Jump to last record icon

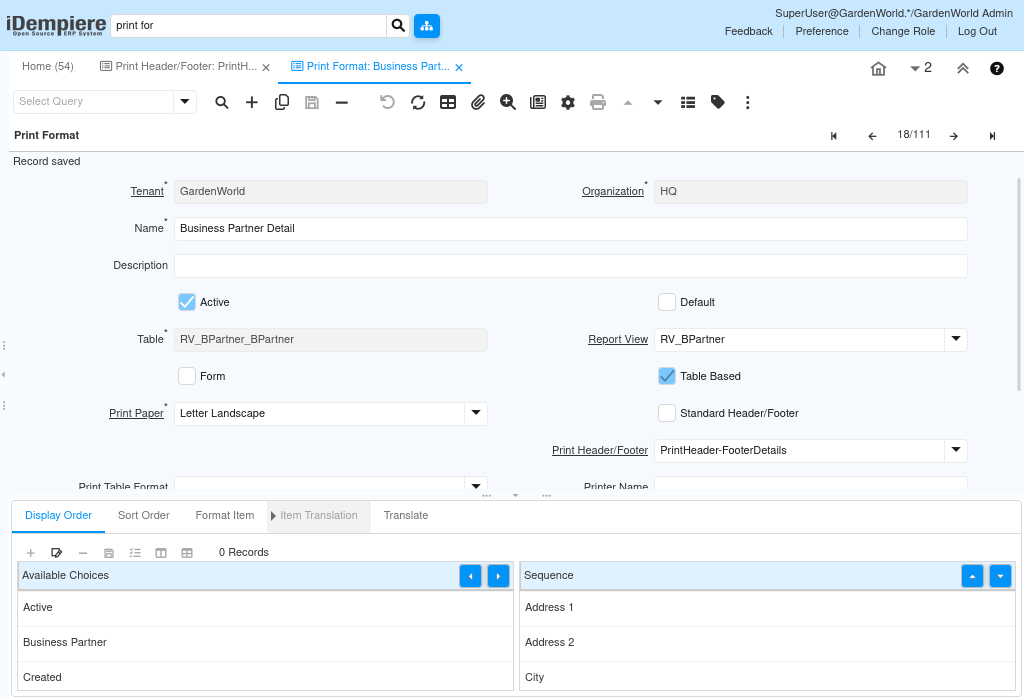tap(992, 136)
